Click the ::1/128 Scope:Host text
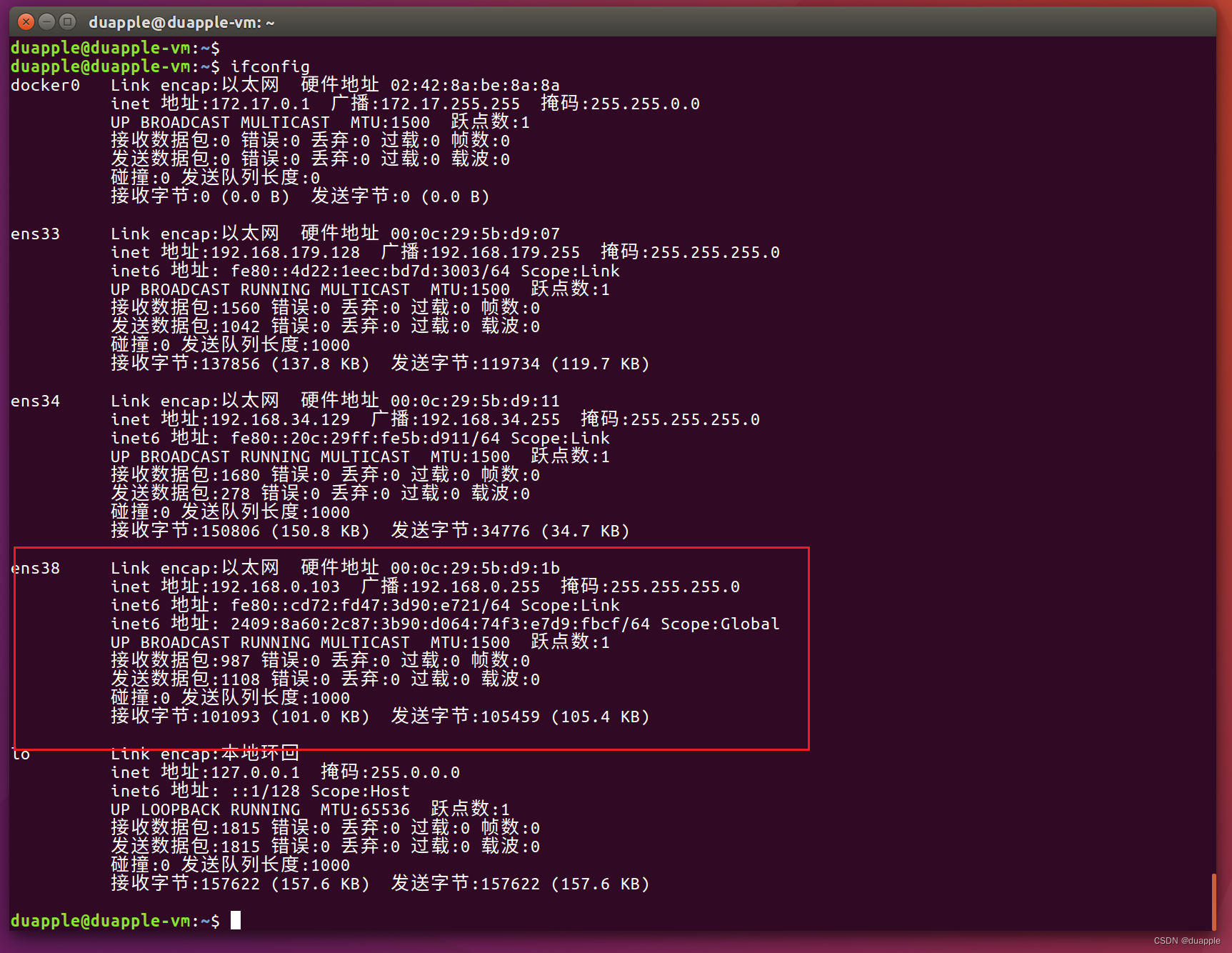1232x953 pixels. [x=320, y=791]
